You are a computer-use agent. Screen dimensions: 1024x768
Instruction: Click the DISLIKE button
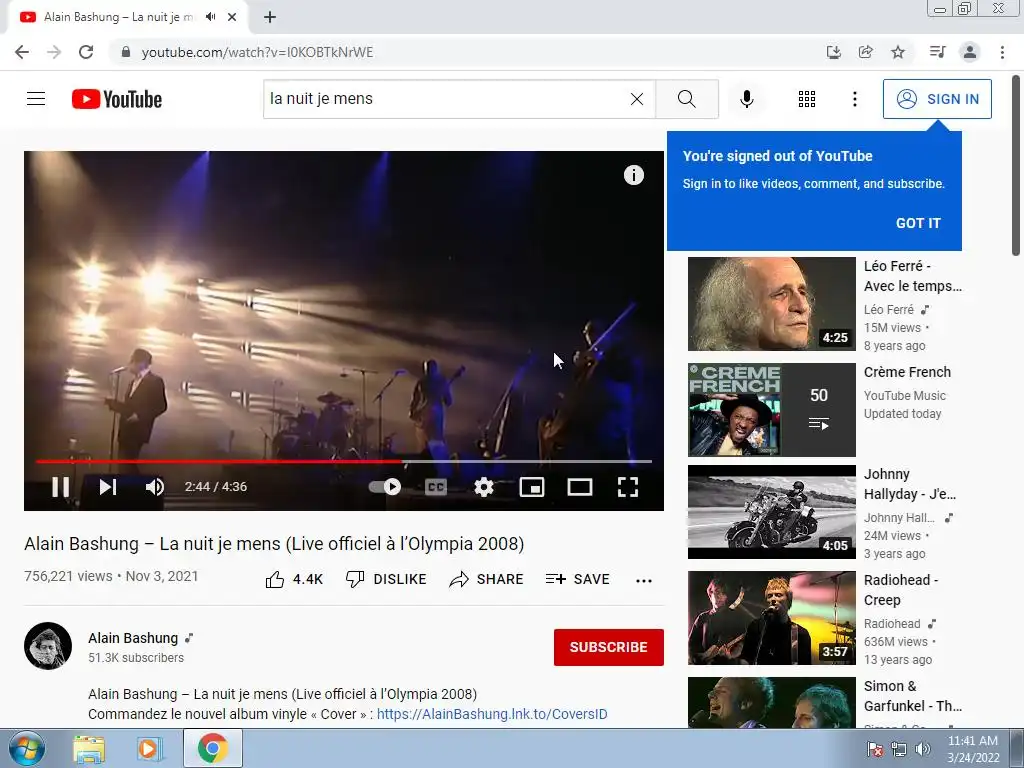[386, 579]
